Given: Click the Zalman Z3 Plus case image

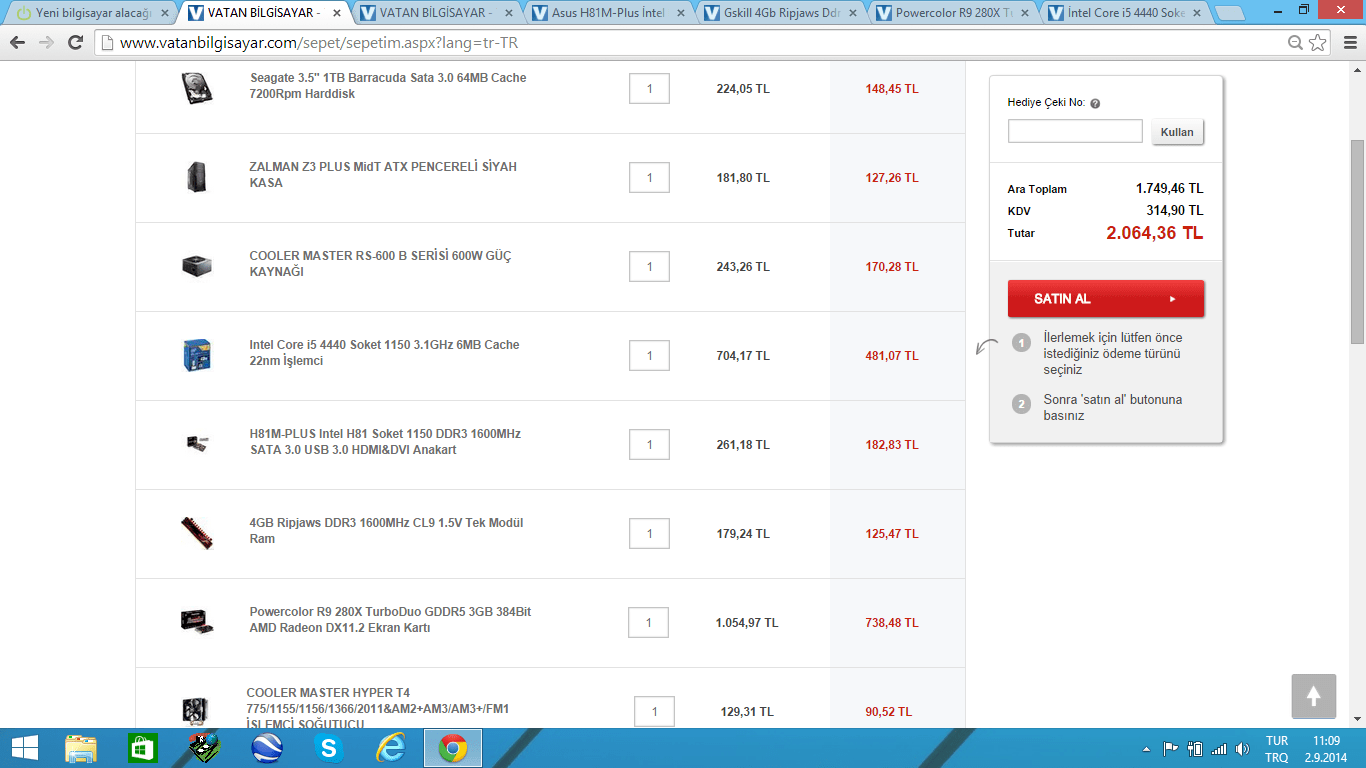Looking at the screenshot, I should pos(196,177).
